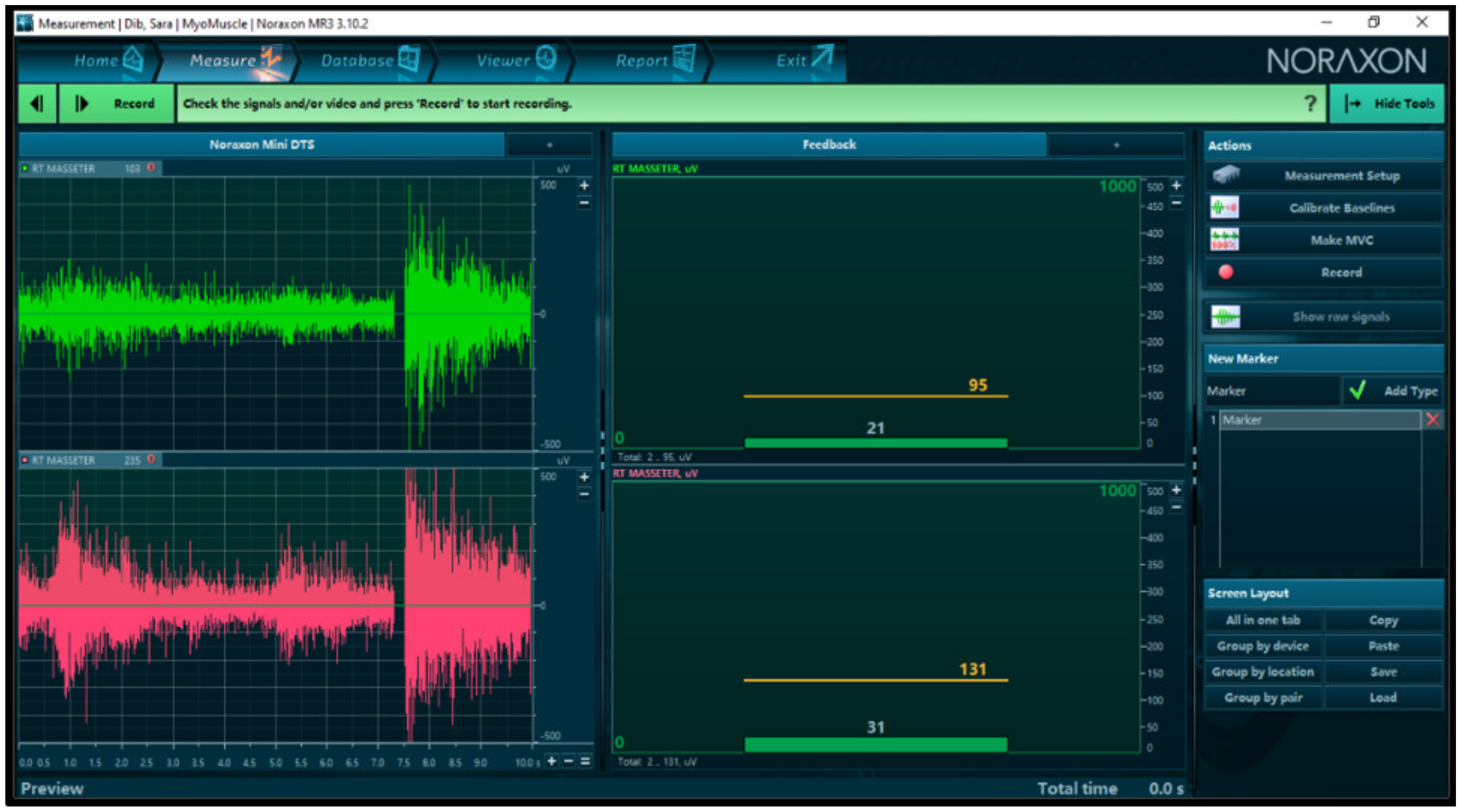This screenshot has height=812, width=1461.
Task: Click the Show raw signals icon
Action: [x=1225, y=316]
